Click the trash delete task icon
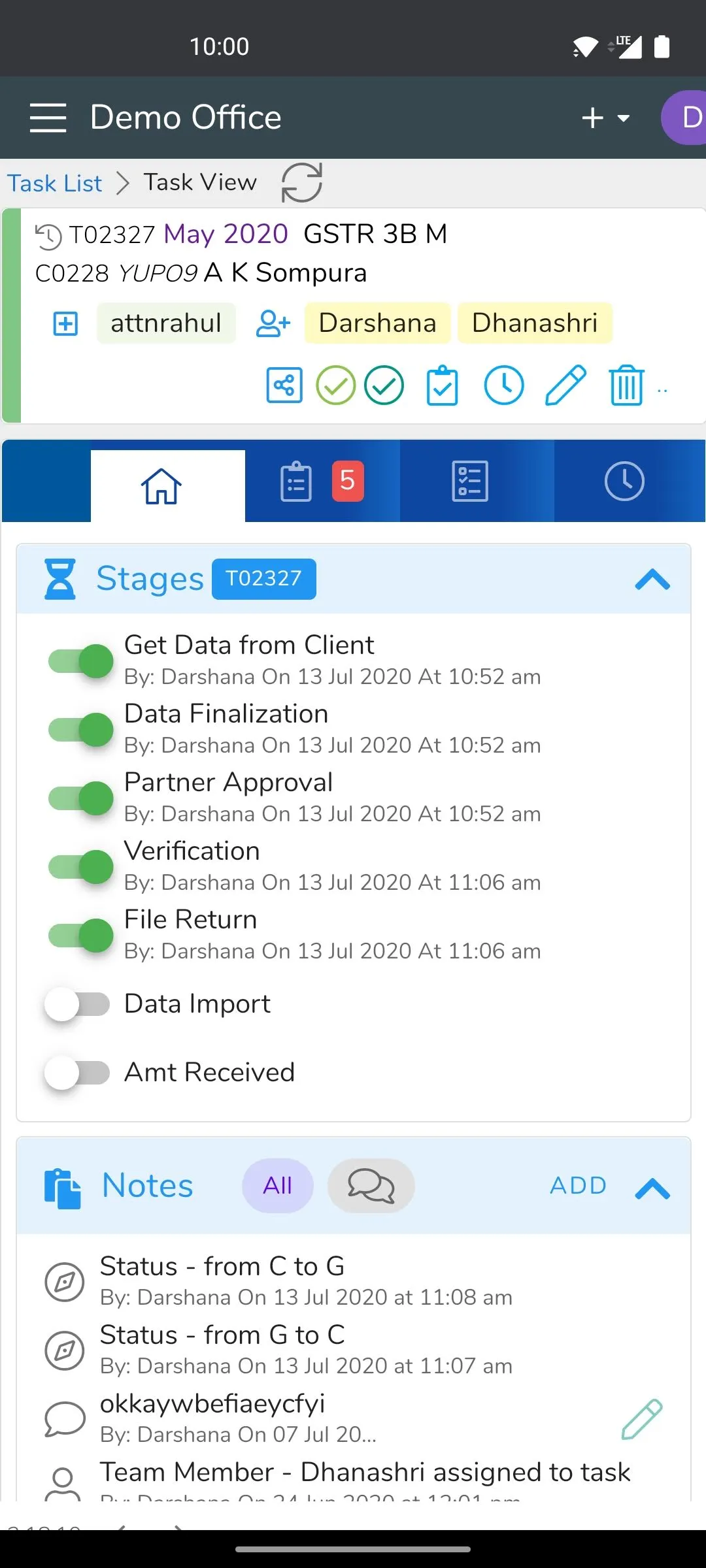This screenshot has width=706, height=1568. coord(626,385)
